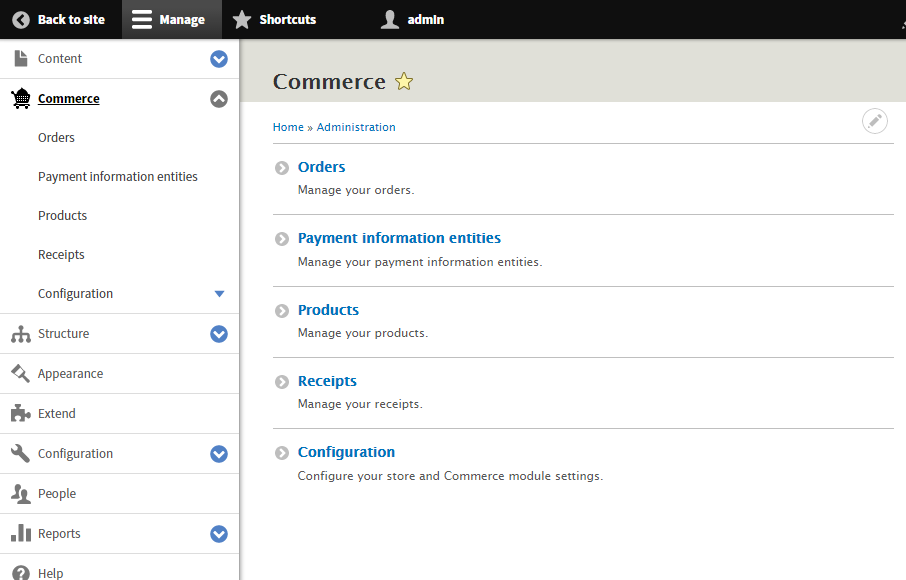Click the Commerce shopping cart icon
Viewport: 906px width, 580px height.
click(x=20, y=99)
